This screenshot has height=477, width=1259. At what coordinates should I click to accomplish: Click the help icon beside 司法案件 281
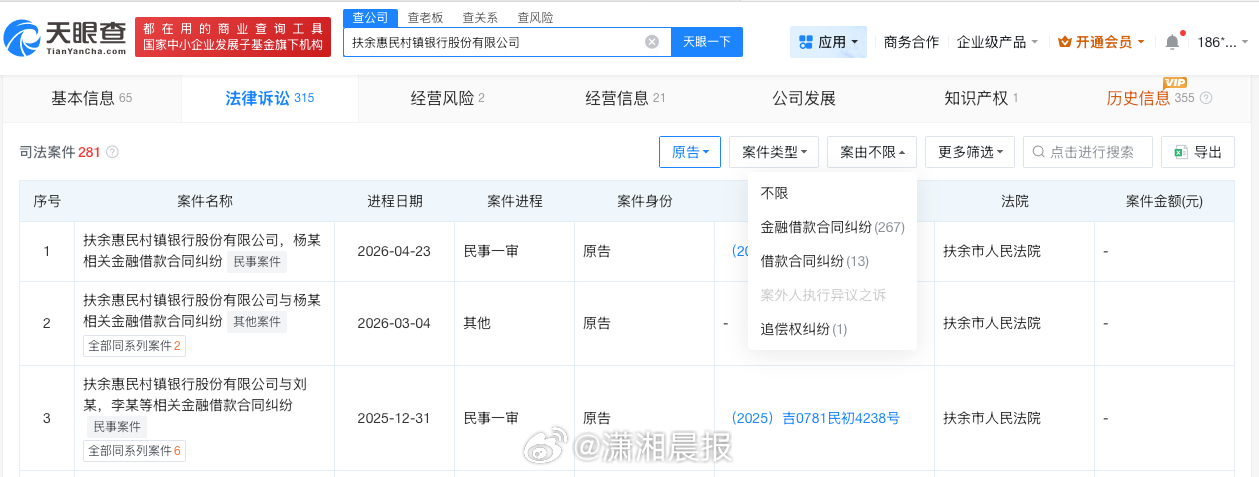[x=112, y=152]
